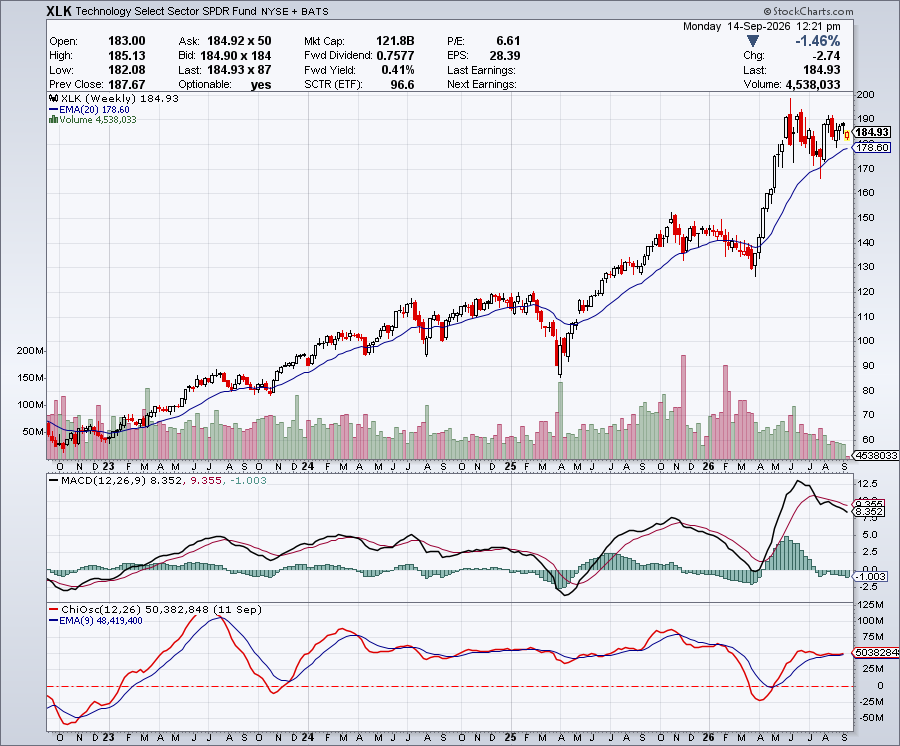This screenshot has height=746, width=900.
Task: Click the Optionable yes value
Action: click(261, 84)
